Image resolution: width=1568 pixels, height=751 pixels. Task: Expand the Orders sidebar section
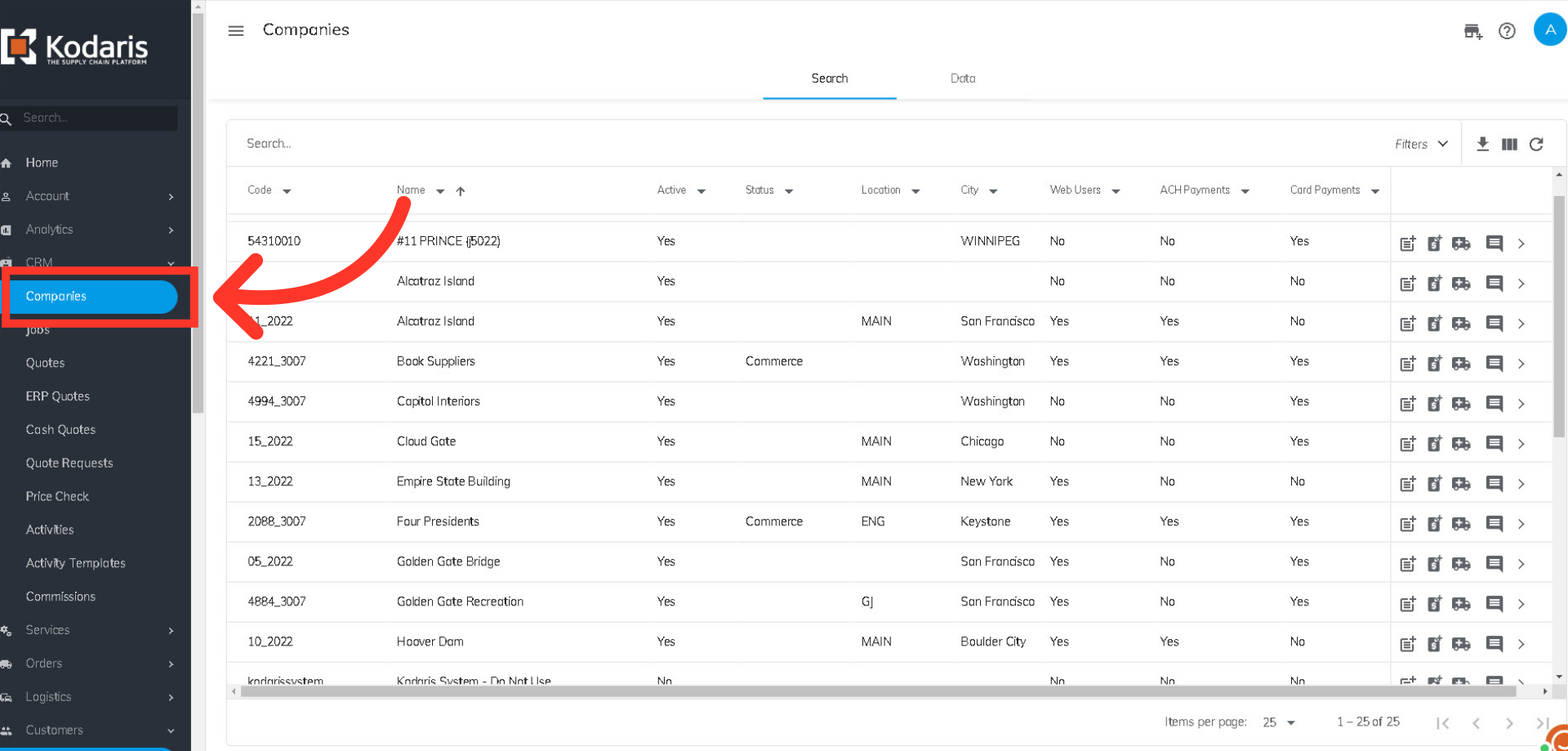tap(88, 664)
